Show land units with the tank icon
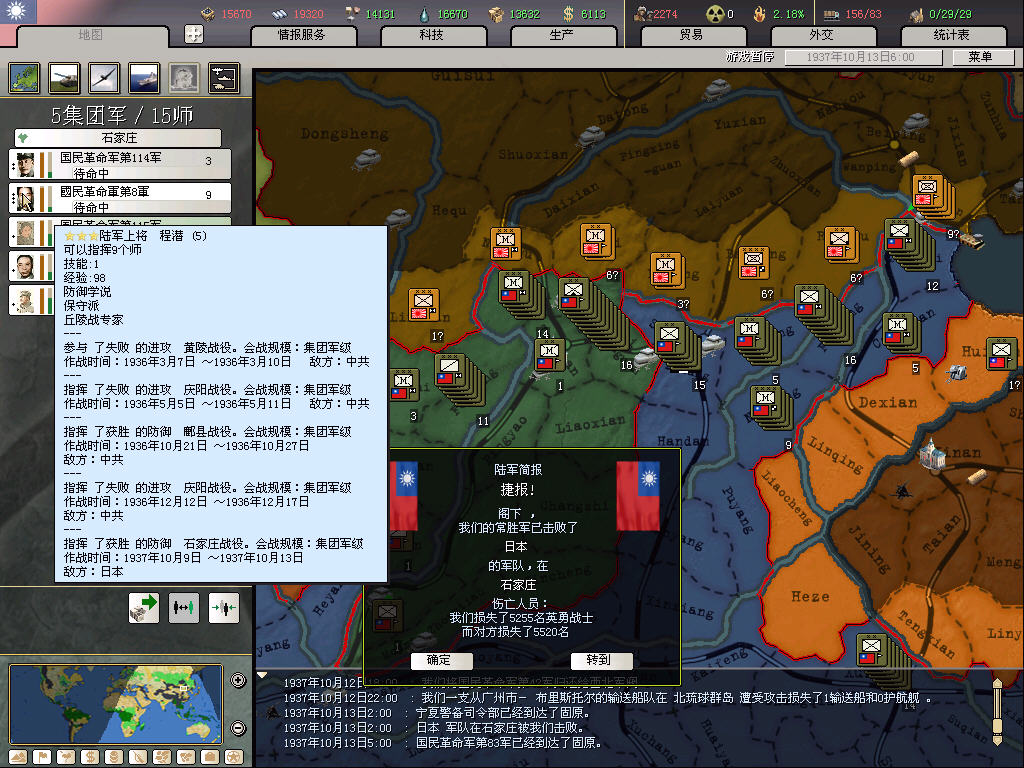The width and height of the screenshot is (1024, 768). click(64, 78)
